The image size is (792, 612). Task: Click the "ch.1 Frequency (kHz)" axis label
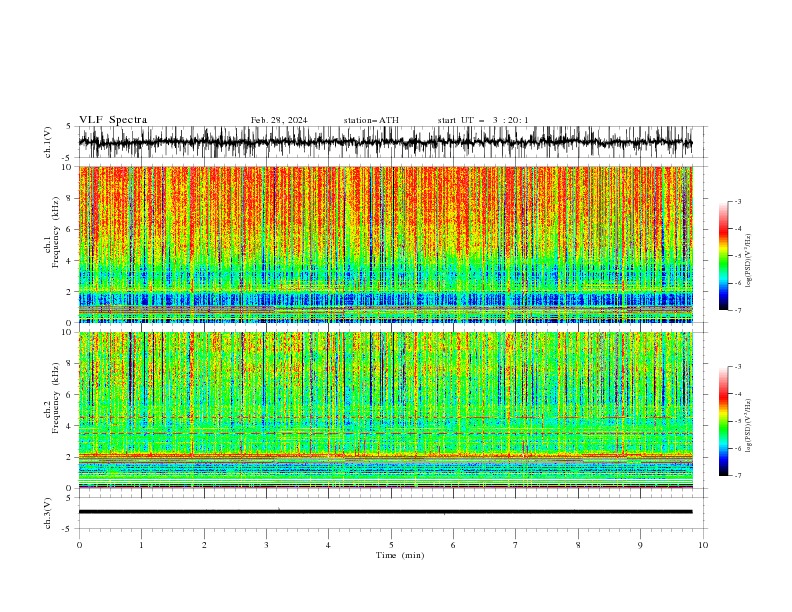click(52, 233)
